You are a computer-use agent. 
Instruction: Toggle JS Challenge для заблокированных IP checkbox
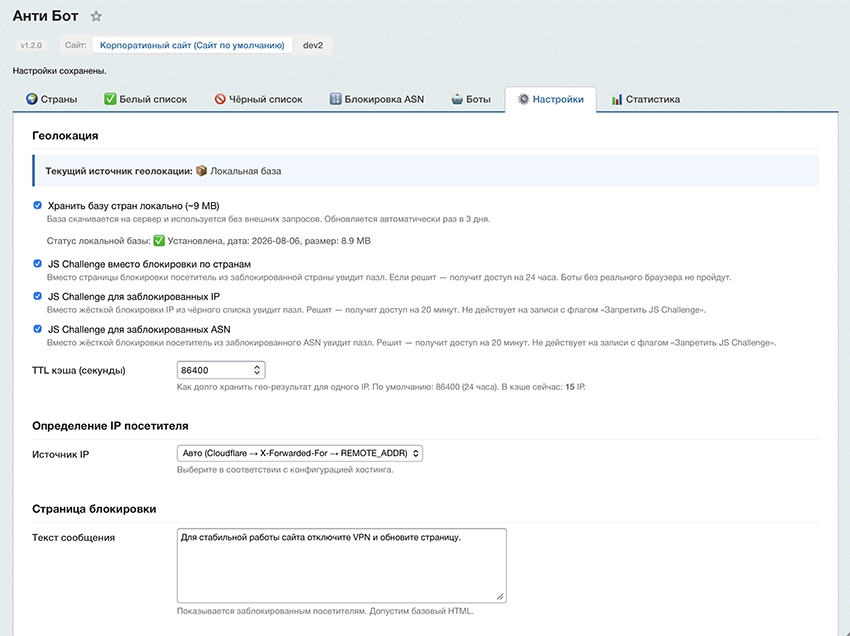37,296
